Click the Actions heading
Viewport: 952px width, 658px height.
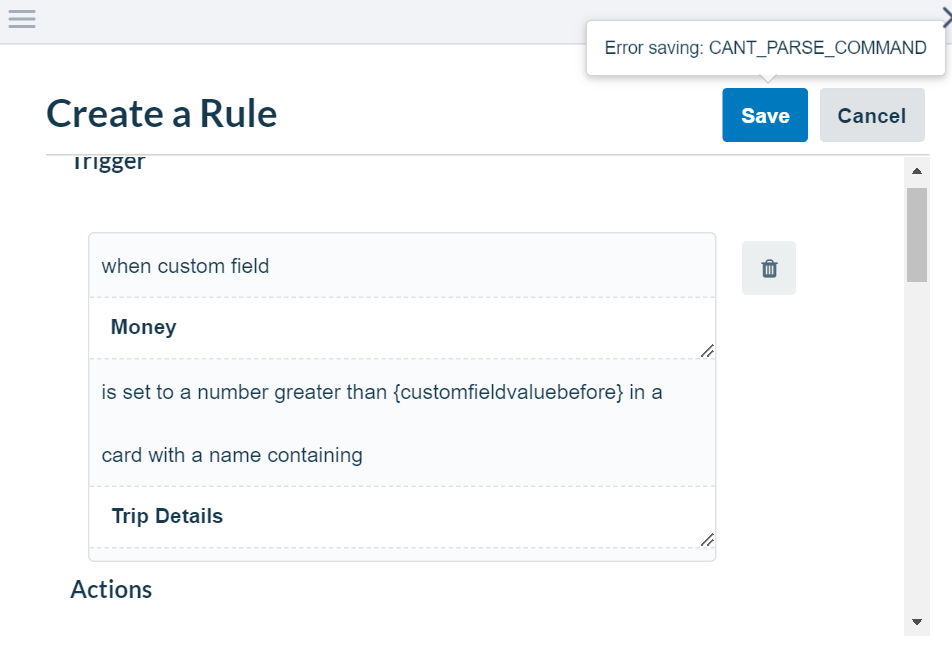point(111,589)
